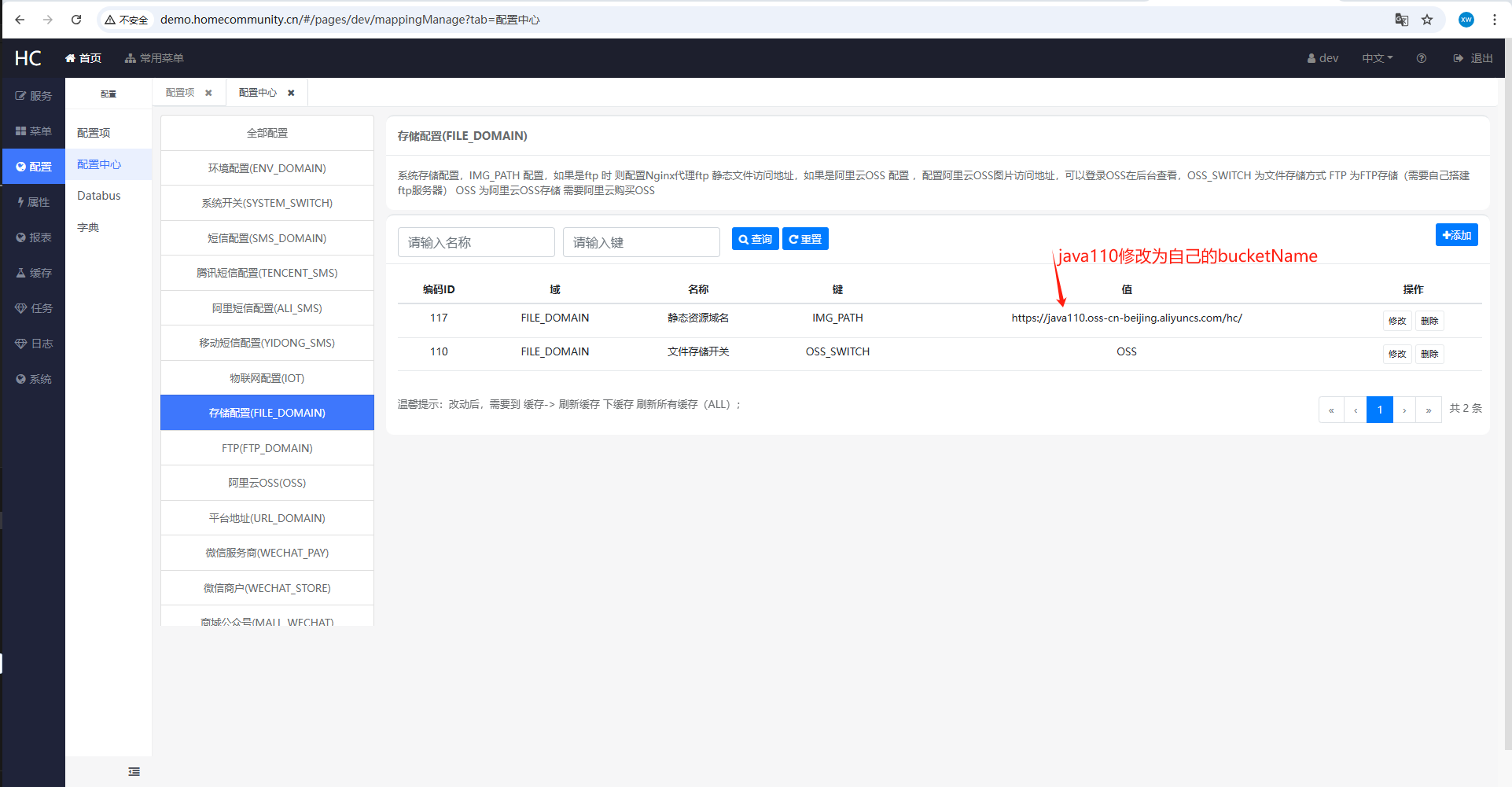Click the HC logo in header

click(x=28, y=58)
